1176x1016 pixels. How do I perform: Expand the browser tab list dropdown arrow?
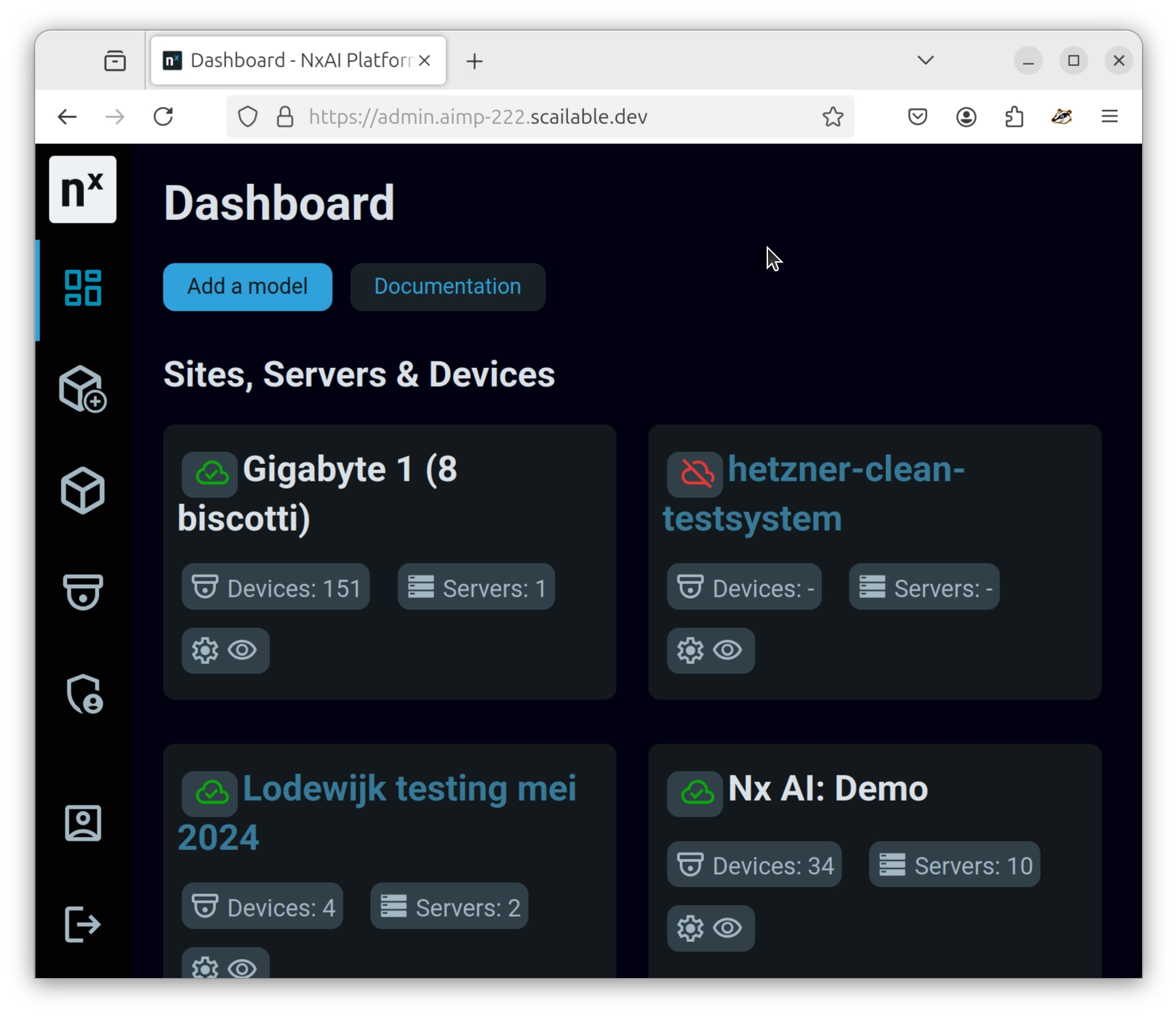[925, 61]
